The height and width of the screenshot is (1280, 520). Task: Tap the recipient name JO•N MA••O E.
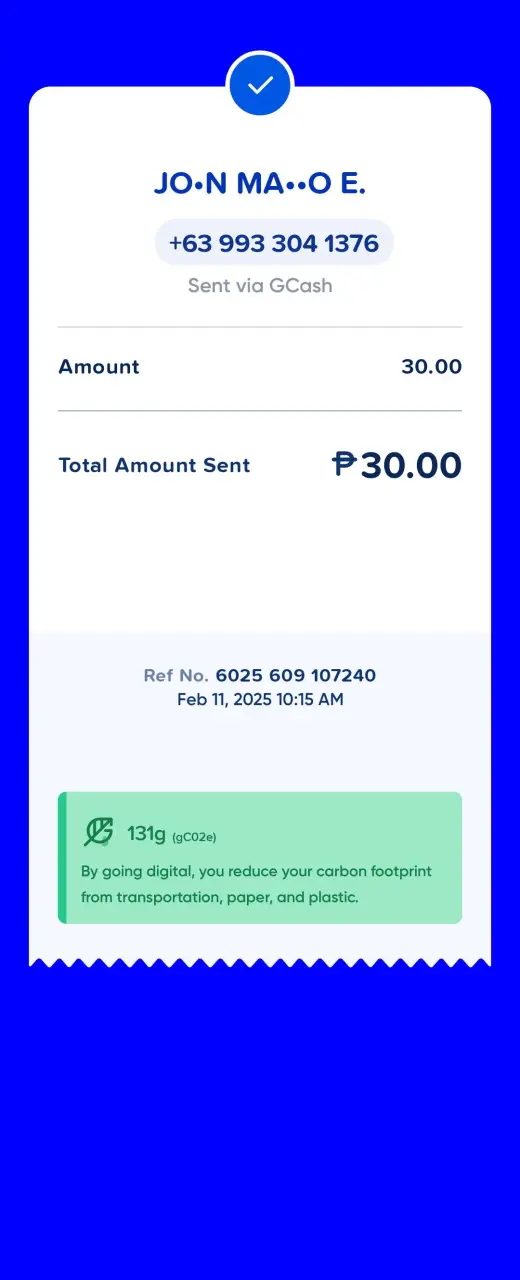pyautogui.click(x=260, y=183)
